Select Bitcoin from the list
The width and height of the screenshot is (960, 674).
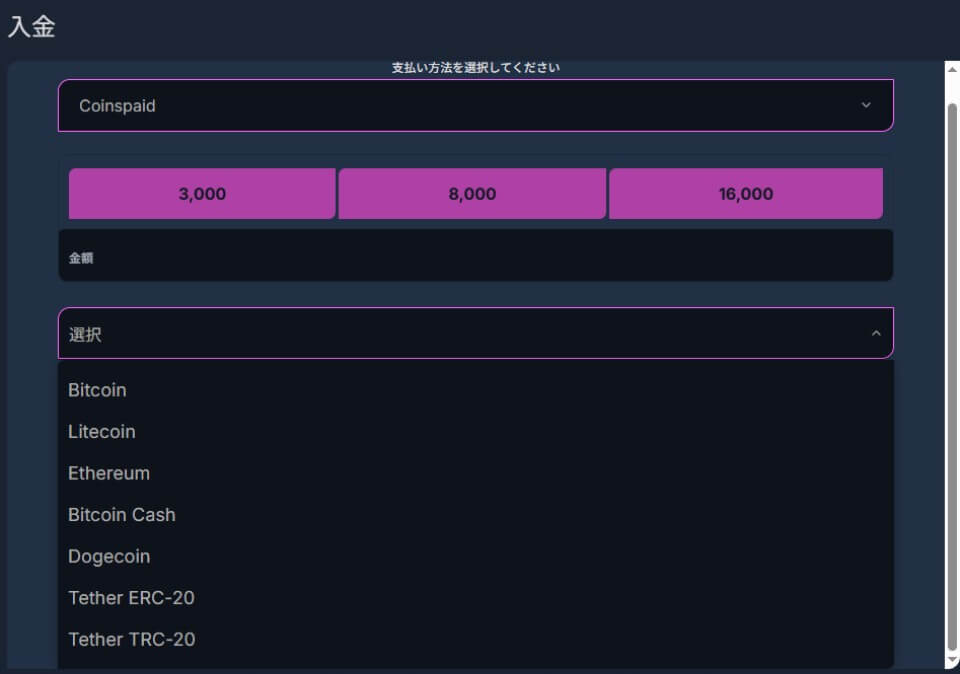click(x=476, y=390)
